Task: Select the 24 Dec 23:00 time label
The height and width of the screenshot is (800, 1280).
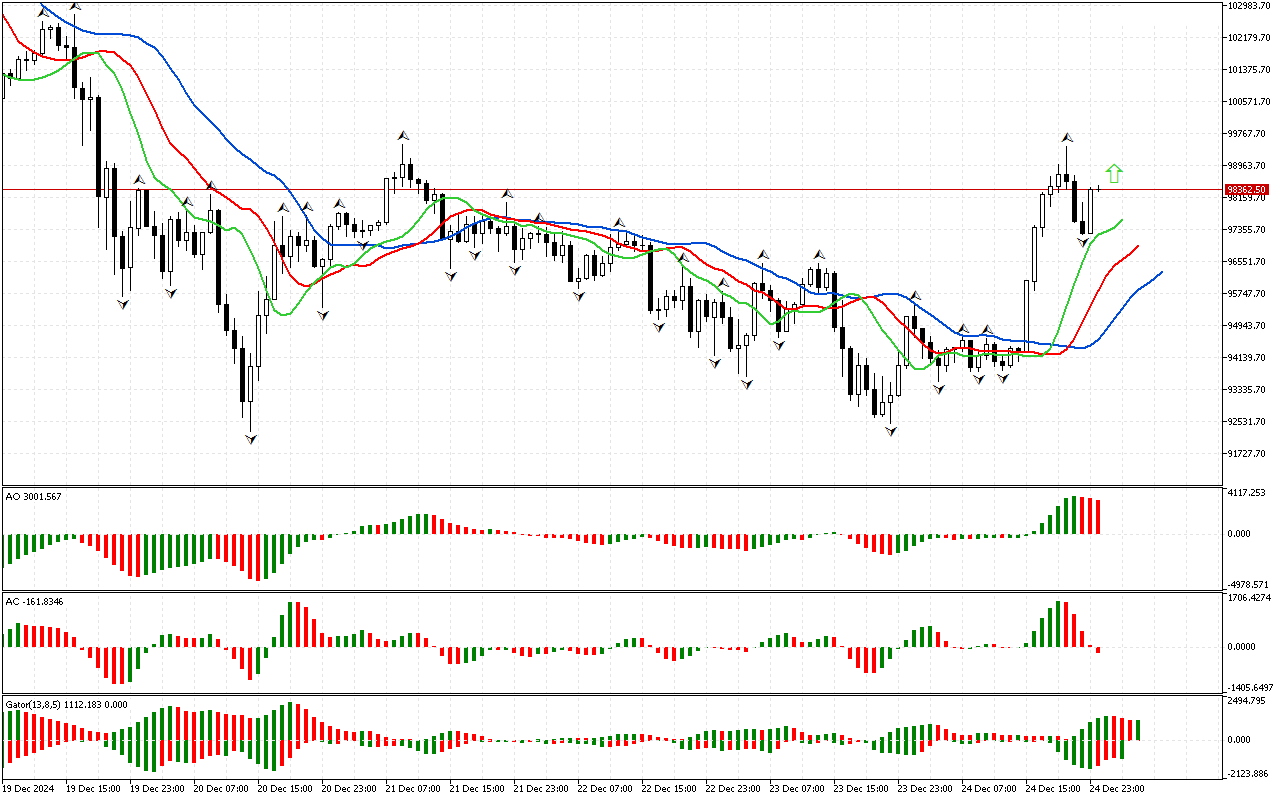Action: point(1117,788)
